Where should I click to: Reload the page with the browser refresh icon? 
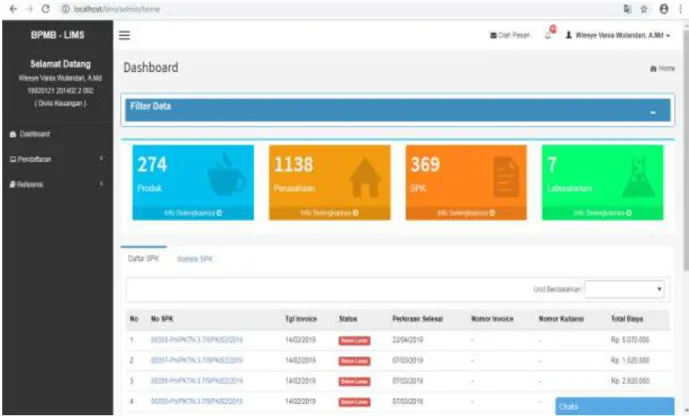point(45,9)
